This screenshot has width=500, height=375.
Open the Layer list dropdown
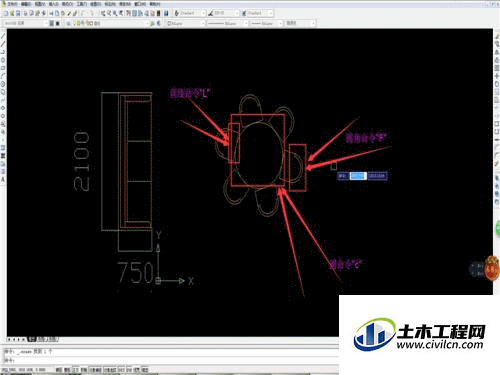147,23
